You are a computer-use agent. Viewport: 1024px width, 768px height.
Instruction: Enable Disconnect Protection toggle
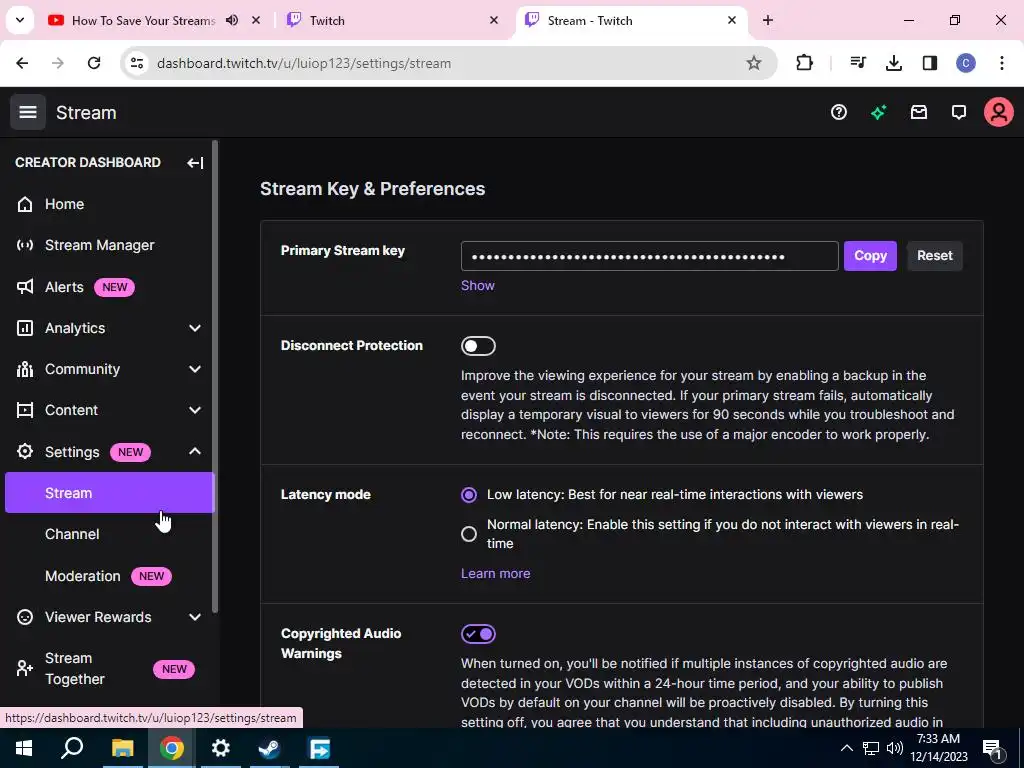[x=478, y=346]
